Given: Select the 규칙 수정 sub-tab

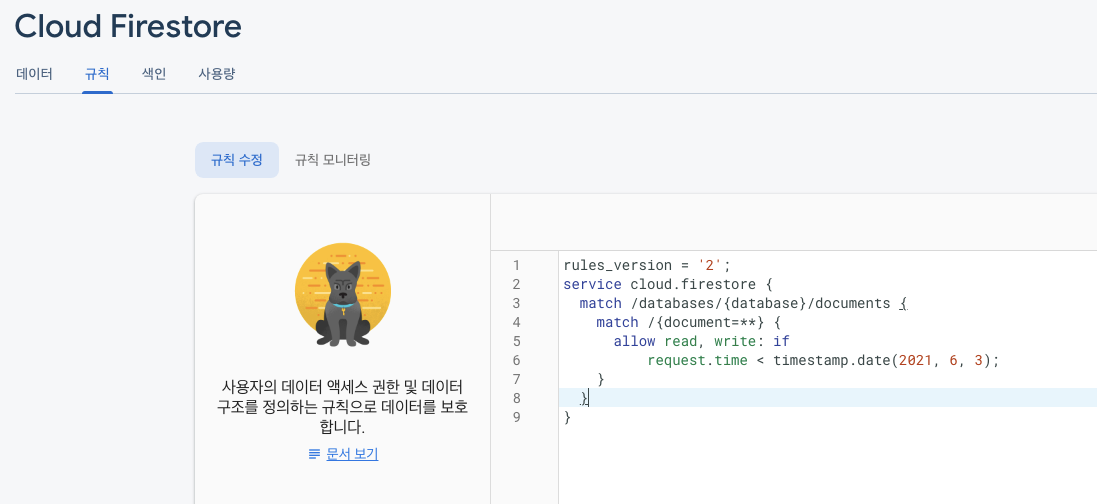Looking at the screenshot, I should 236,160.
